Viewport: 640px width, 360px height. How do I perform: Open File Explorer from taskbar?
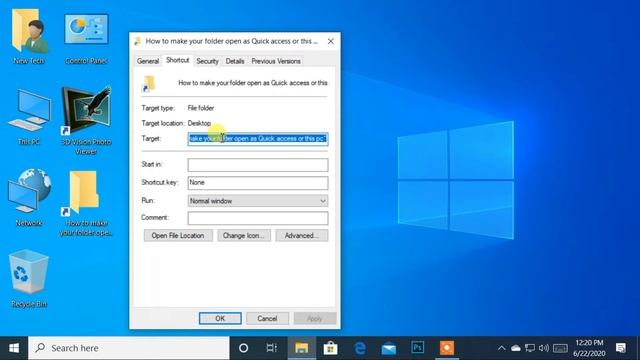(x=302, y=348)
